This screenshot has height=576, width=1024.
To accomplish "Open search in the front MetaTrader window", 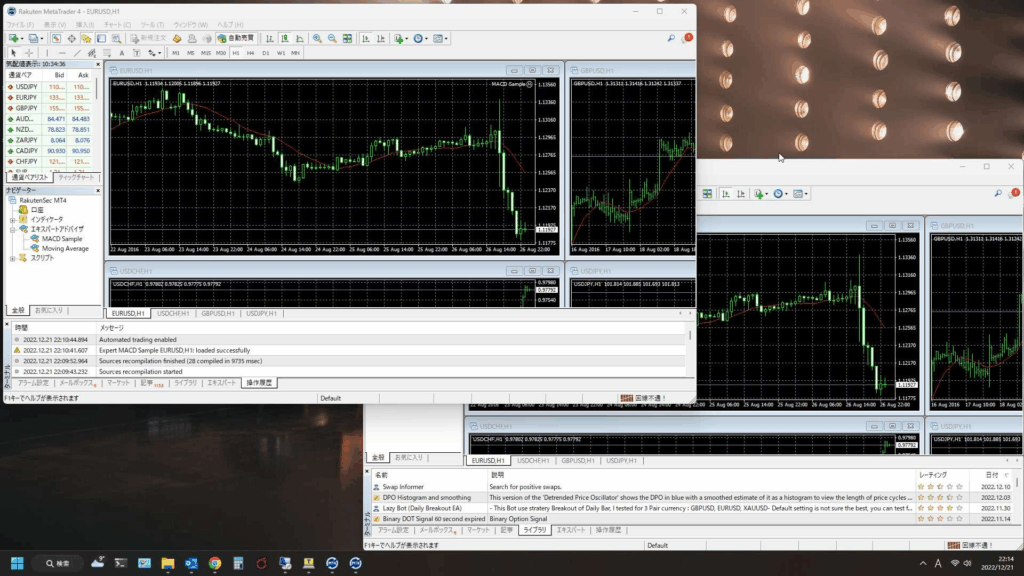I will (x=671, y=39).
